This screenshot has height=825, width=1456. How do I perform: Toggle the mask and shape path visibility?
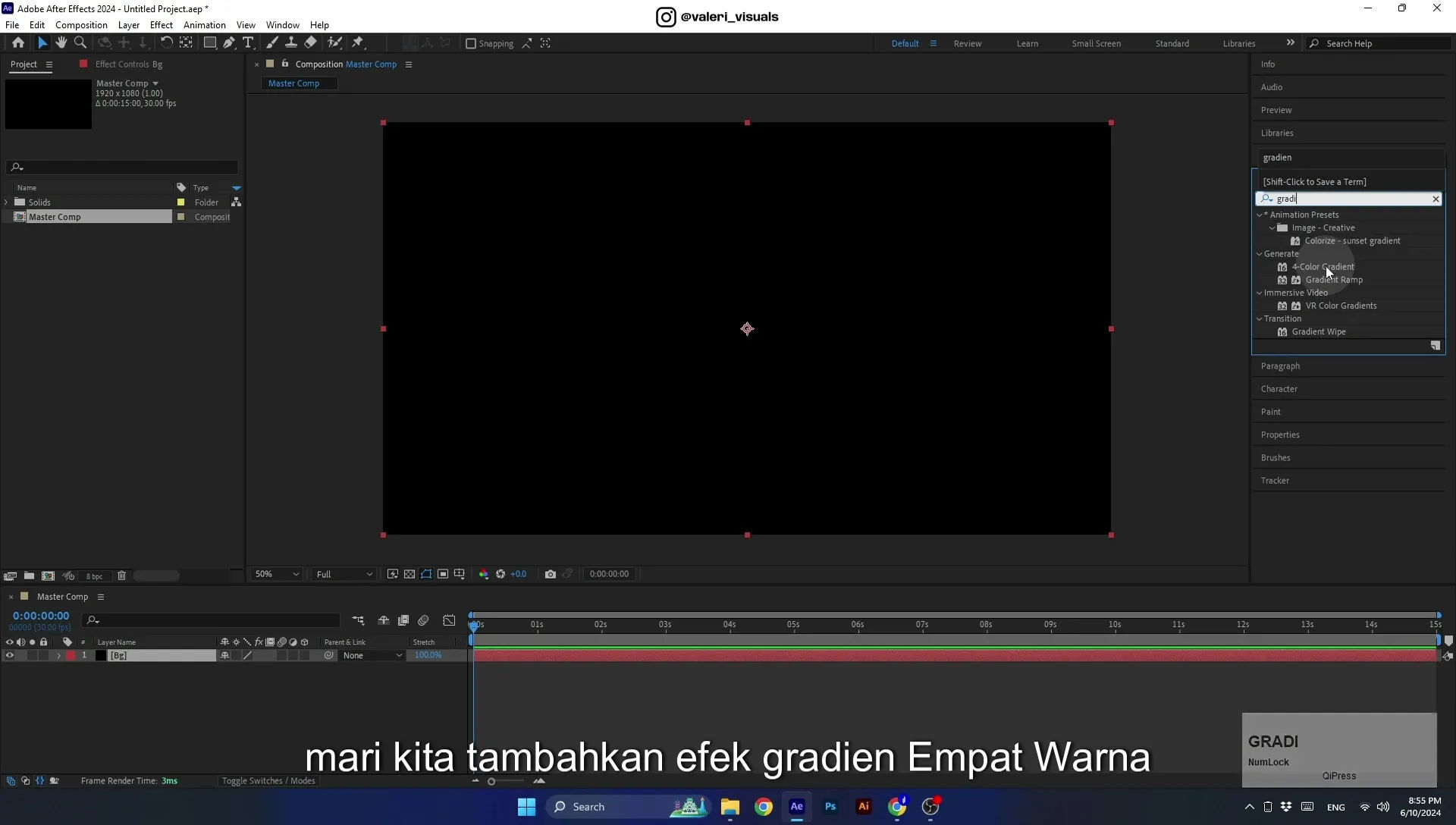[x=426, y=574]
